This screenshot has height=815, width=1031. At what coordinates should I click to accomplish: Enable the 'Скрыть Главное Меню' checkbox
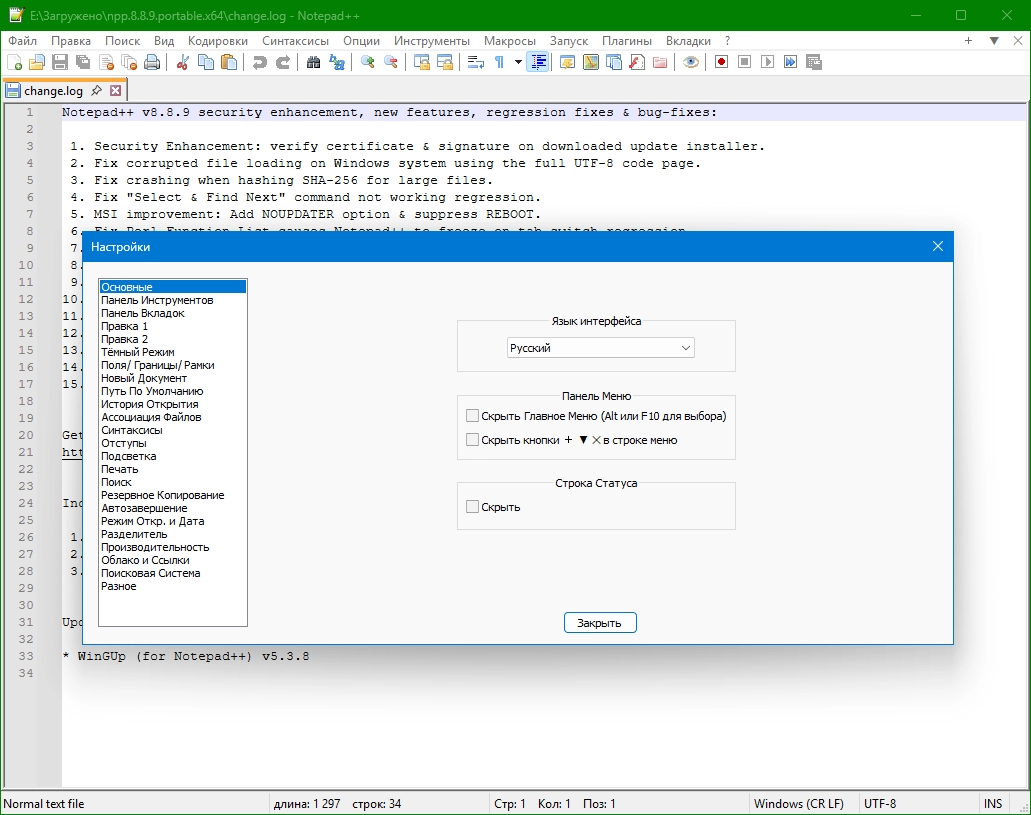[x=472, y=416]
